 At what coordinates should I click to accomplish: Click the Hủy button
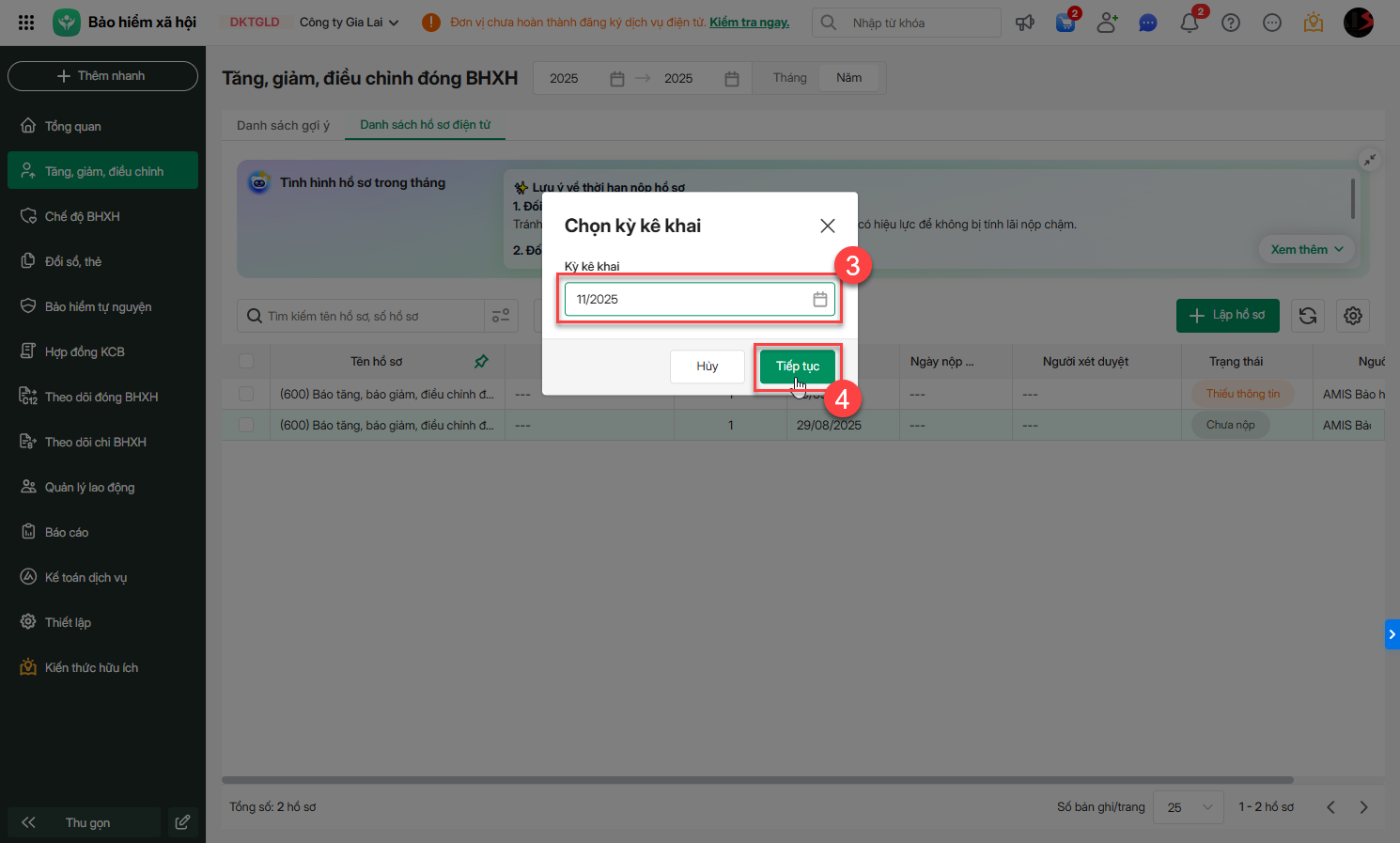click(x=707, y=366)
